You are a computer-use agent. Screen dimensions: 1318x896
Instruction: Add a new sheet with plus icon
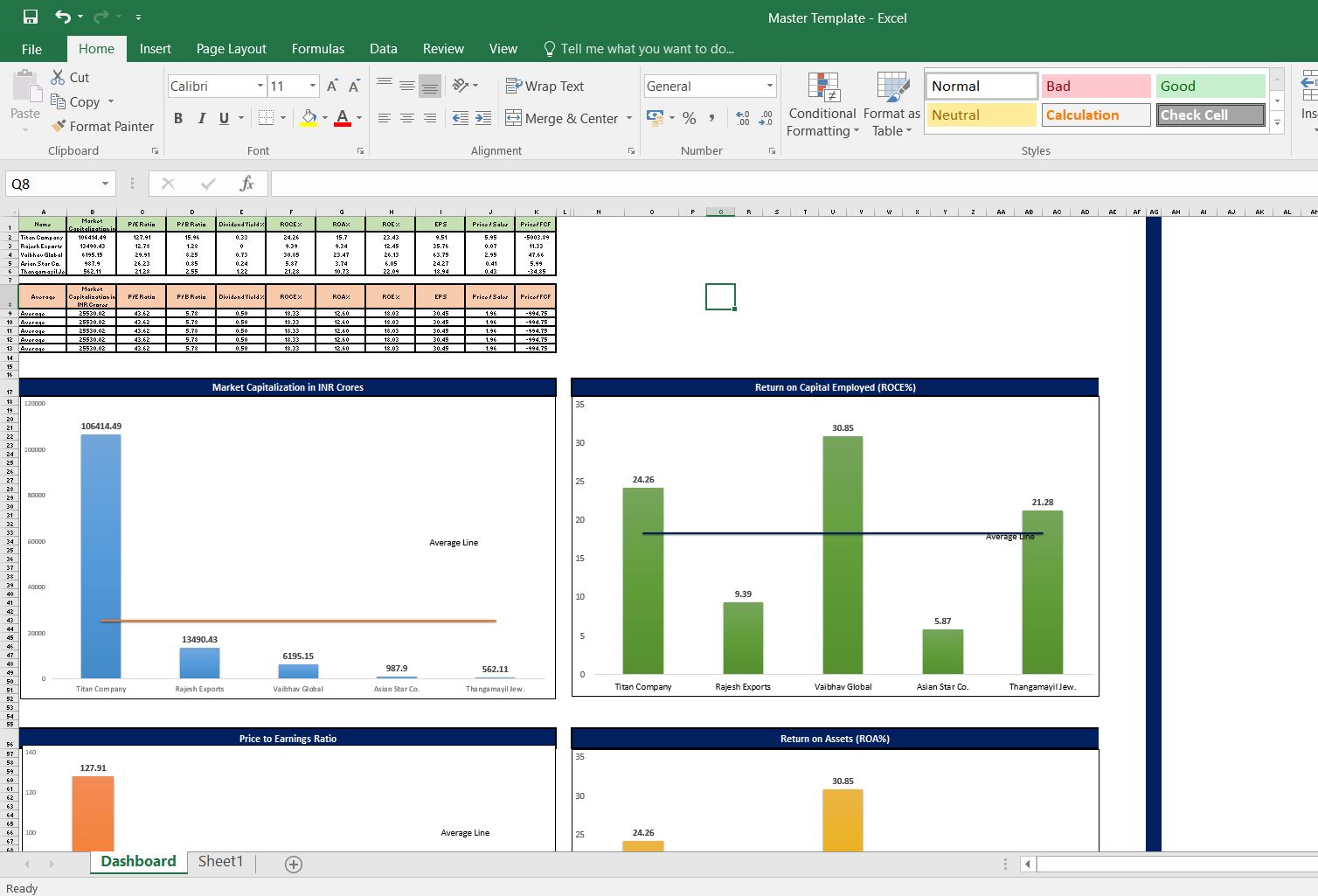(294, 864)
